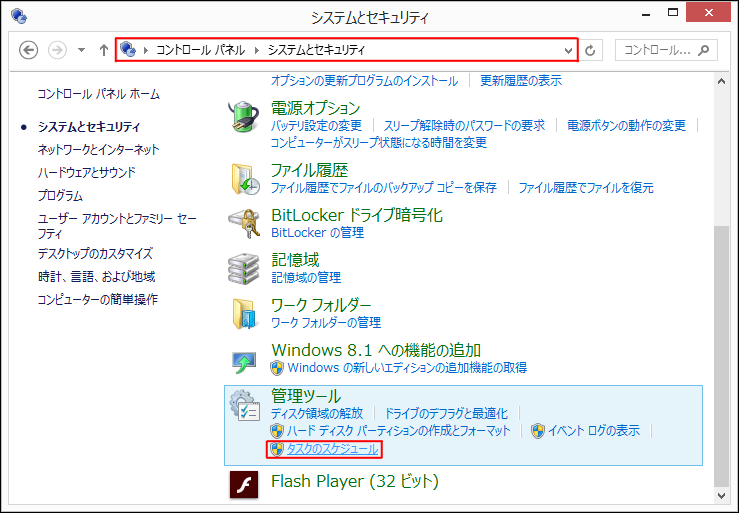Click the red Flash Player icon
This screenshot has height=513, width=739.
click(x=244, y=484)
